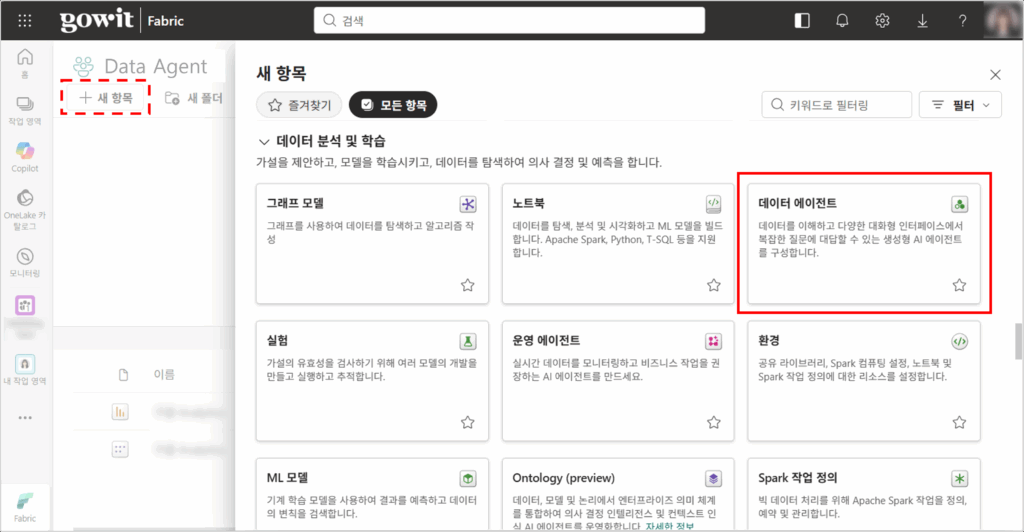The width and height of the screenshot is (1024, 532).
Task: Favorite the 데이터 에이전트 card star
Action: tap(959, 285)
